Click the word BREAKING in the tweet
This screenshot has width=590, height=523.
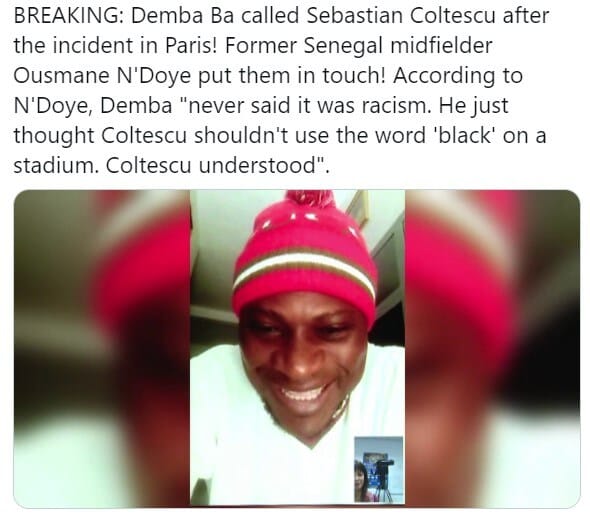[x=68, y=16]
